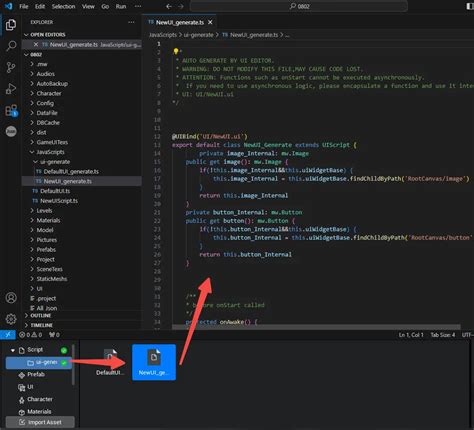Close the NewUI_generate.ts editor tab
The height and width of the screenshot is (430, 474).
click(x=210, y=22)
